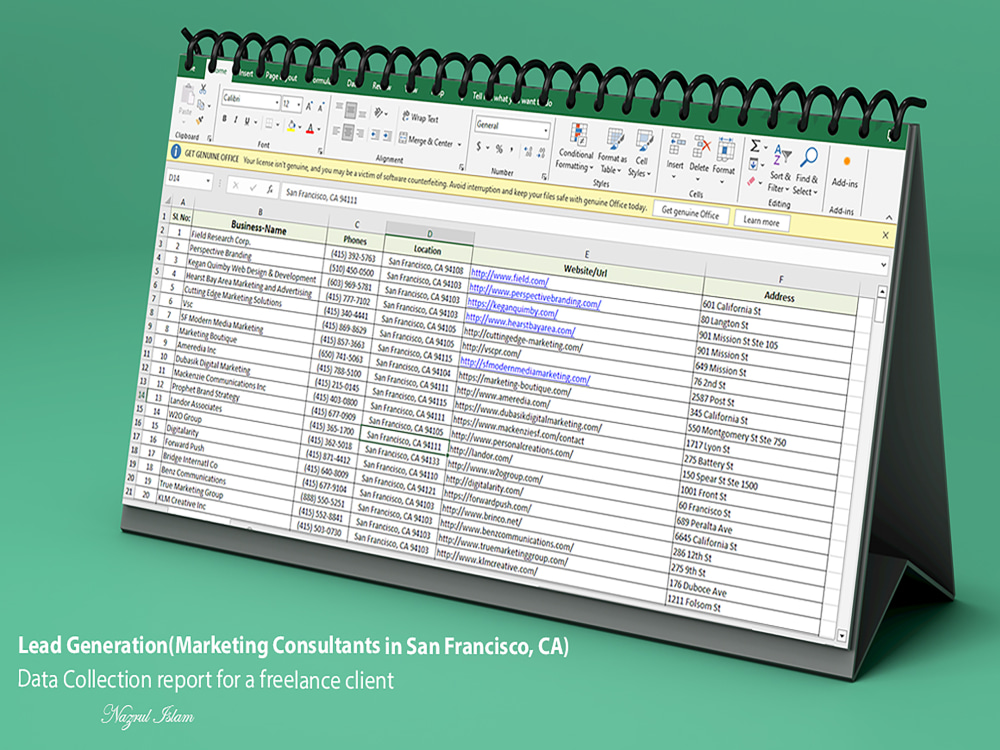This screenshot has width=1000, height=750.
Task: Click the Learn more button
Action: [x=761, y=221]
